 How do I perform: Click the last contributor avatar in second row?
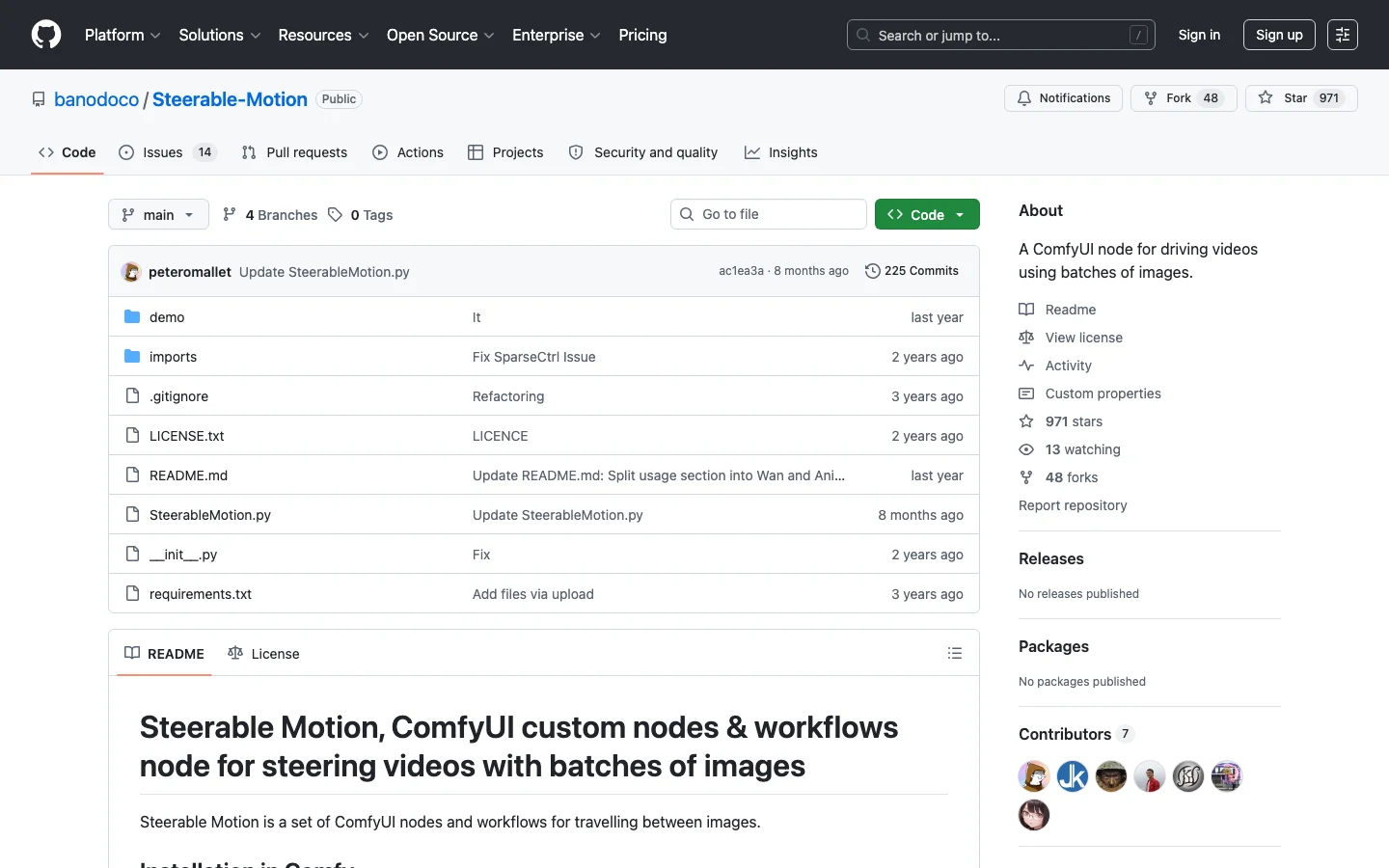[x=1034, y=815]
